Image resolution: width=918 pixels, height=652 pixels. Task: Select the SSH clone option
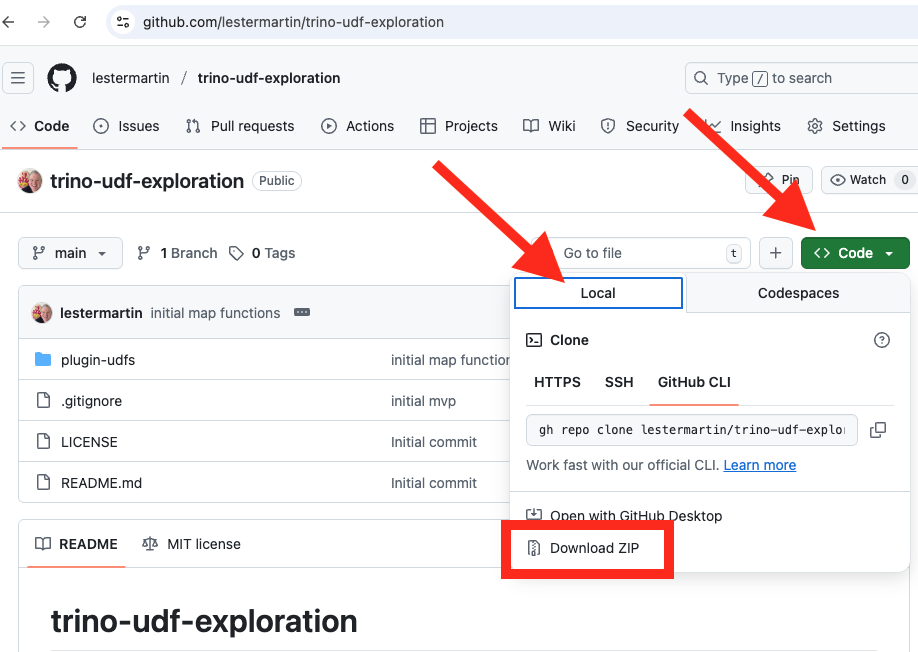pos(619,382)
